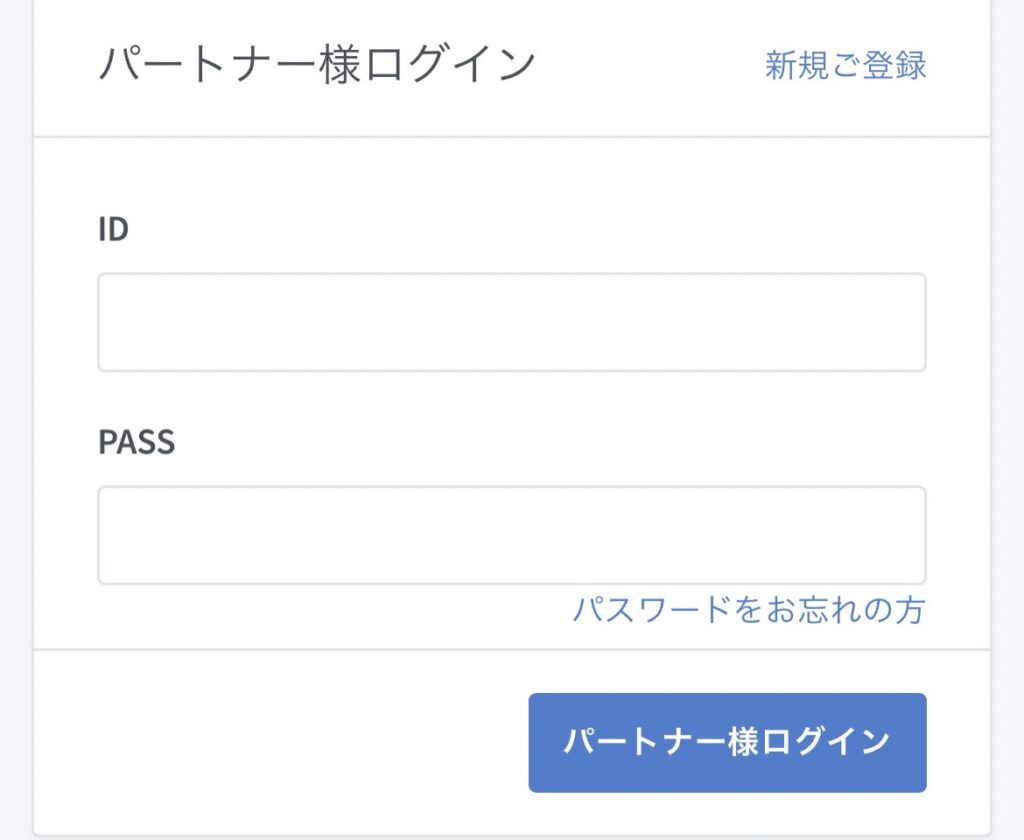Activate the login button in the form footer

click(728, 743)
